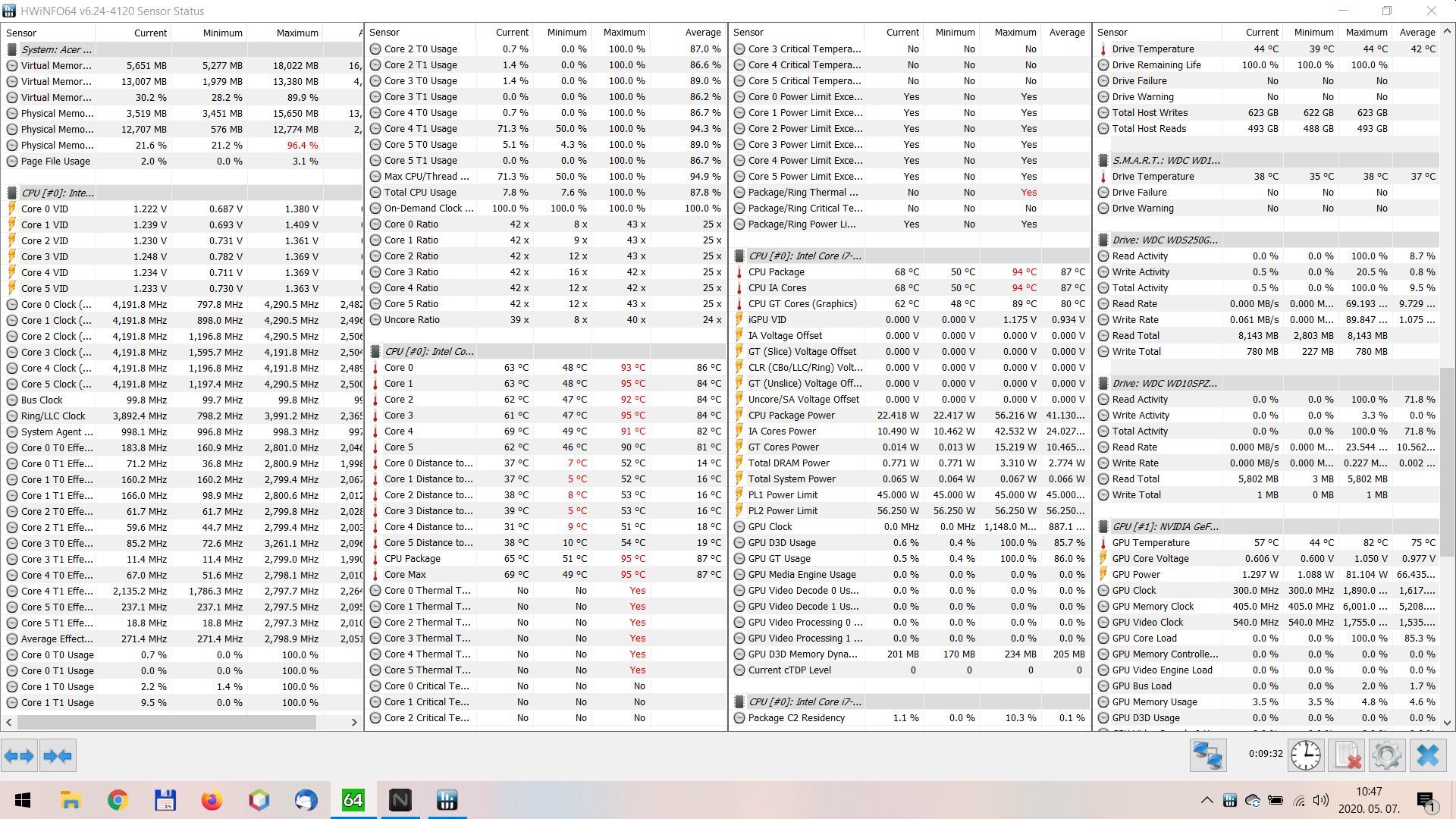Image resolution: width=1456 pixels, height=819 pixels.
Task: Select the Total Host Writes row
Action: coord(1267,112)
